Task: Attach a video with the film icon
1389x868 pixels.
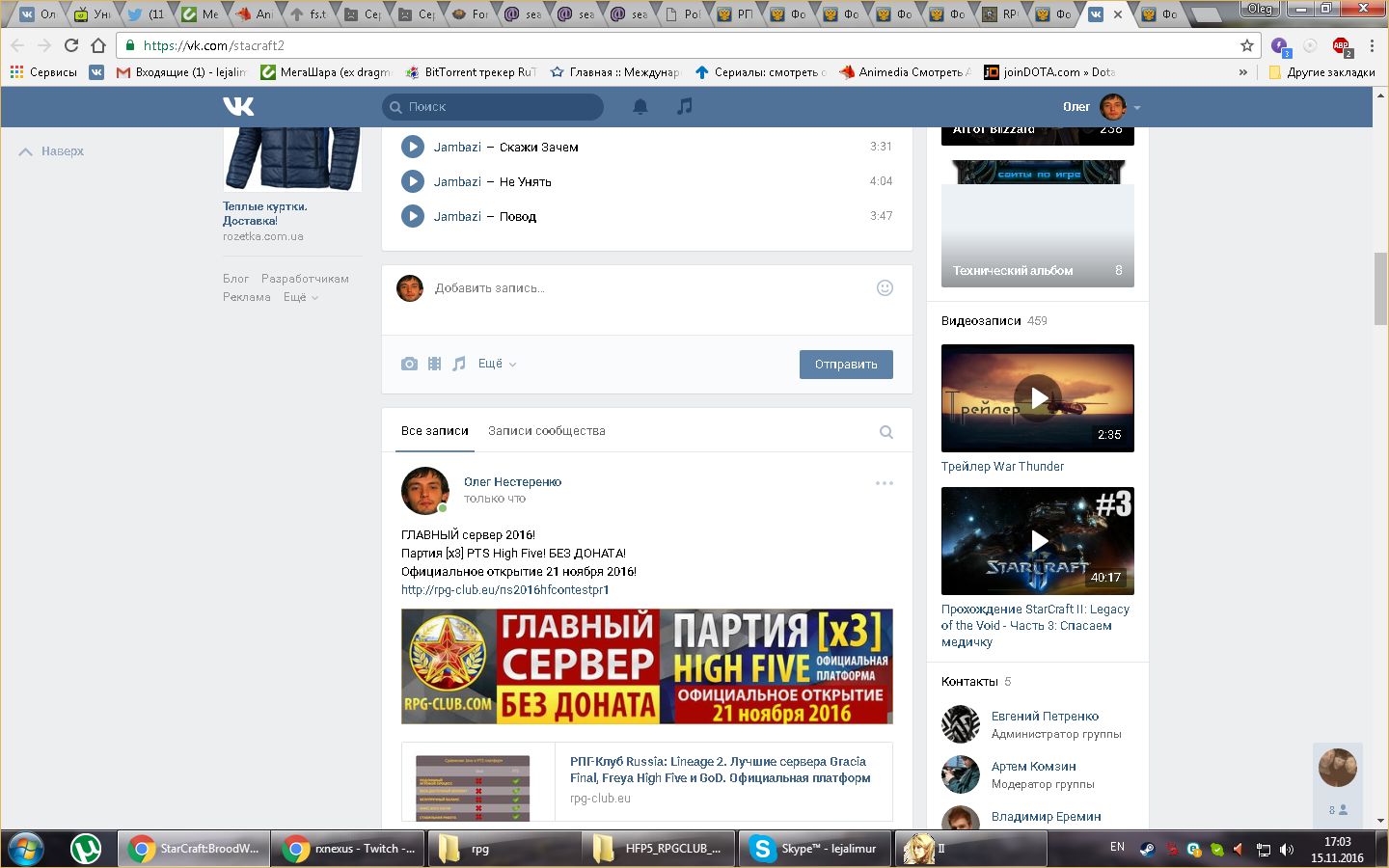Action: 435,364
